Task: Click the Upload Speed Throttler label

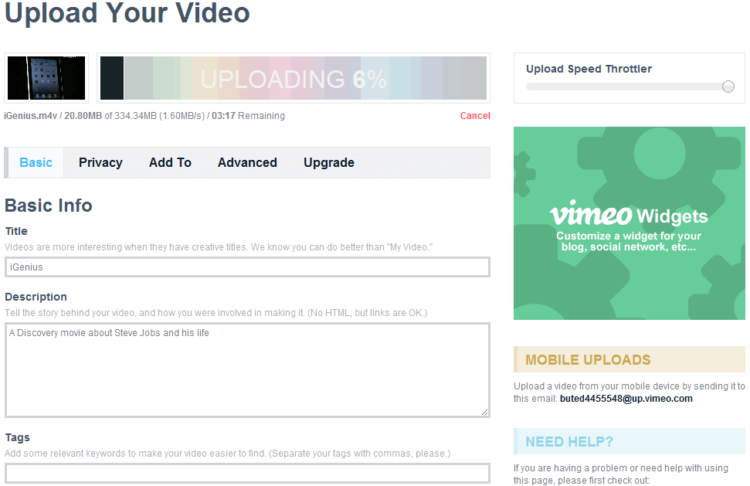Action: point(589,69)
